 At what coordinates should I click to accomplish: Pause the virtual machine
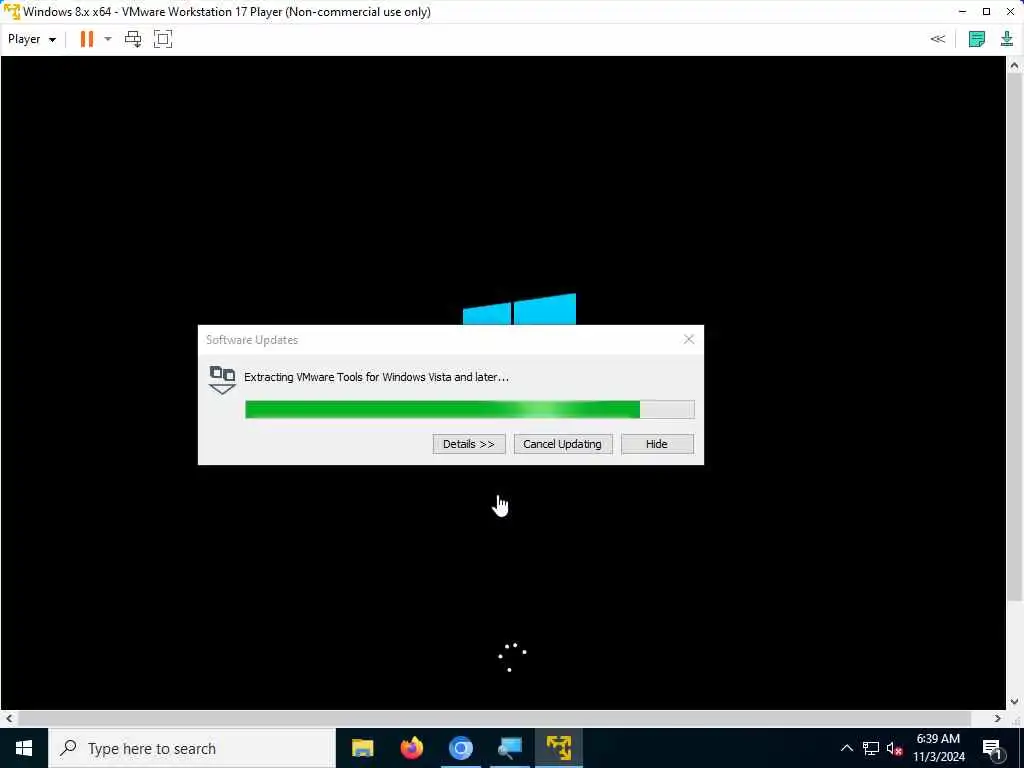tap(86, 39)
